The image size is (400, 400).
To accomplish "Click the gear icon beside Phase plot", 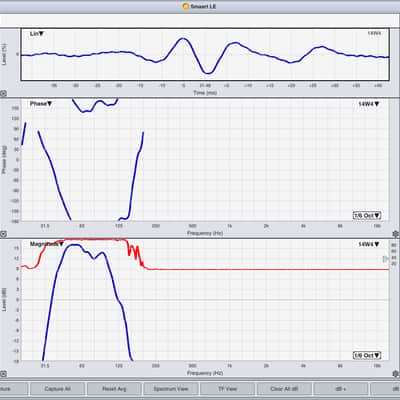I will (396, 234).
